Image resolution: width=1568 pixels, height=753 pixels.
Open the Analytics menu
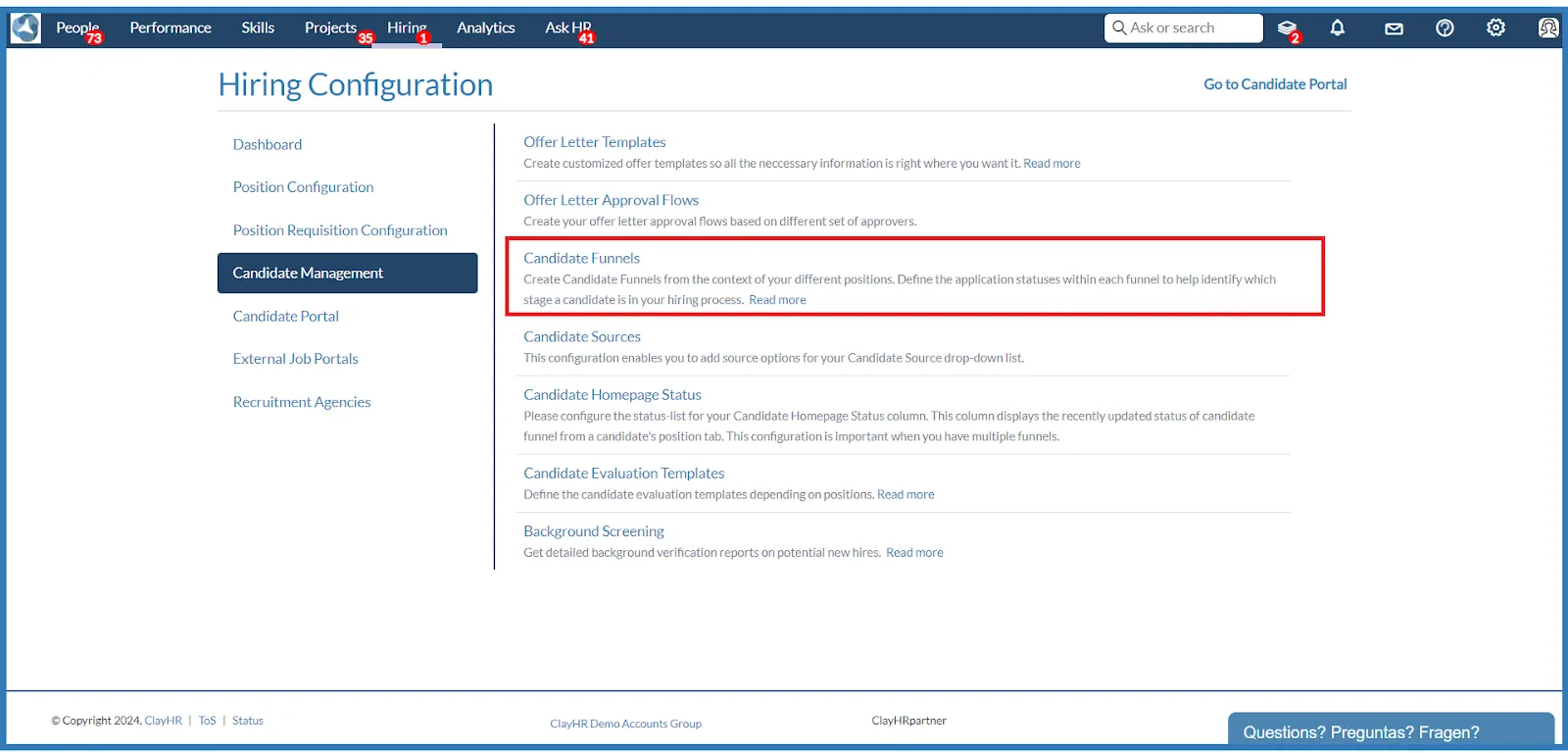(x=486, y=28)
